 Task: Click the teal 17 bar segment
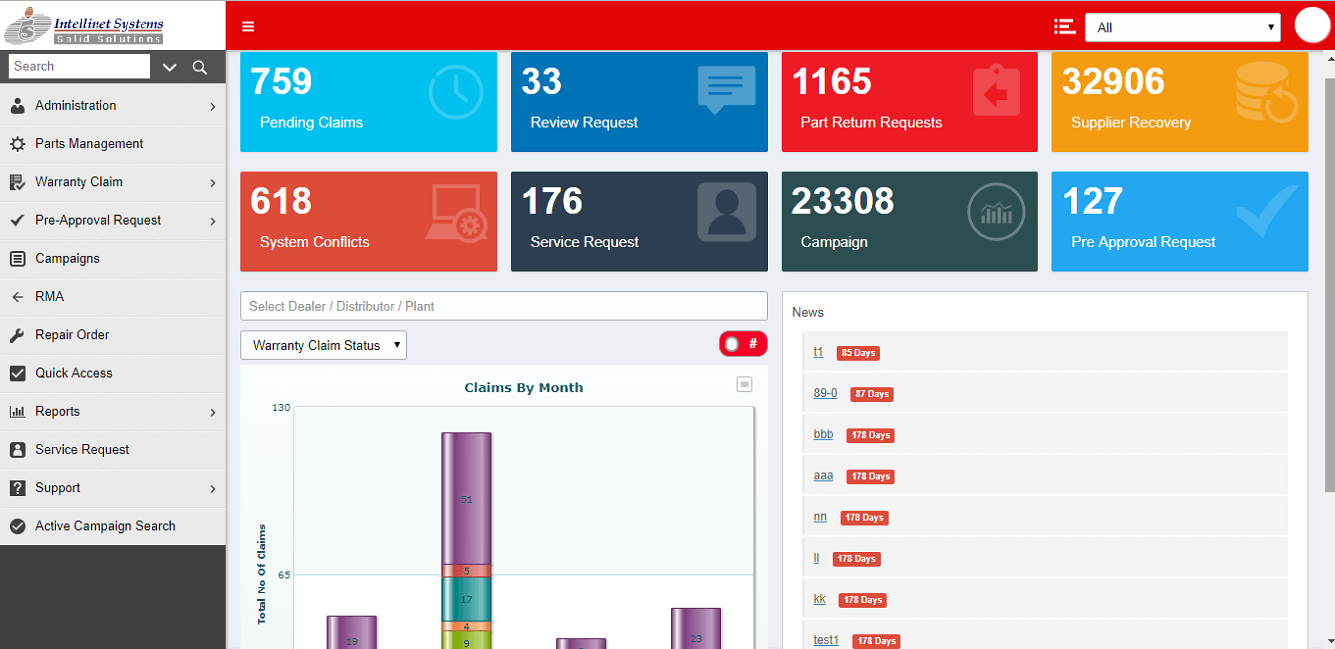466,600
